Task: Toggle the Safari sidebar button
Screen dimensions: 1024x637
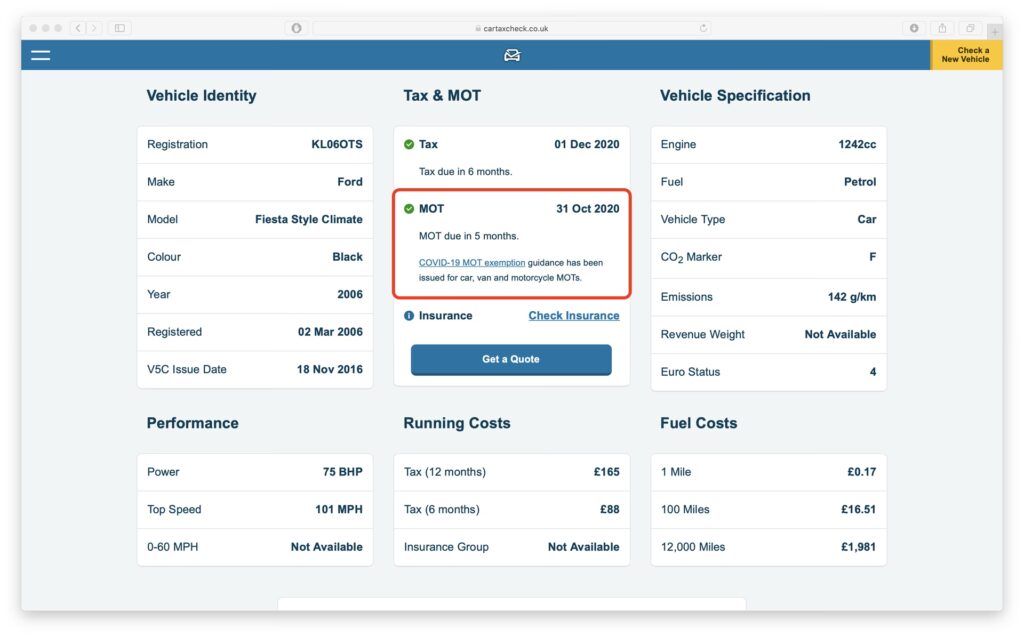Action: pyautogui.click(x=120, y=28)
